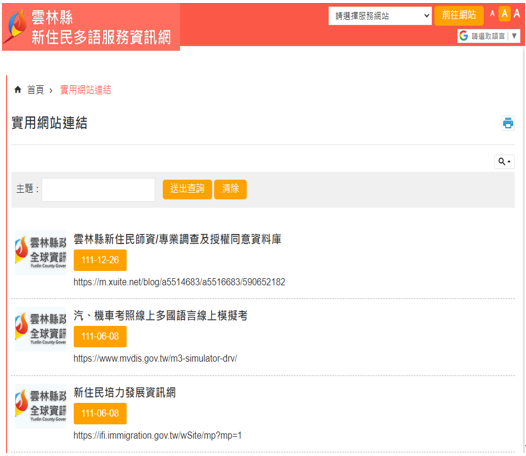Click the 前往網站 button
Screen dimensions: 526x456
click(x=459, y=15)
